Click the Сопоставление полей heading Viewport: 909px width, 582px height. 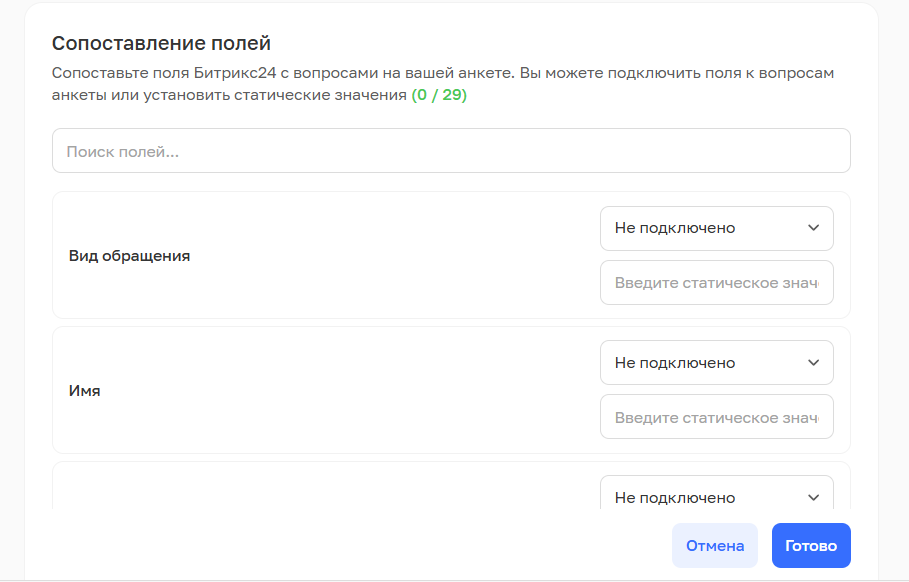(x=162, y=43)
